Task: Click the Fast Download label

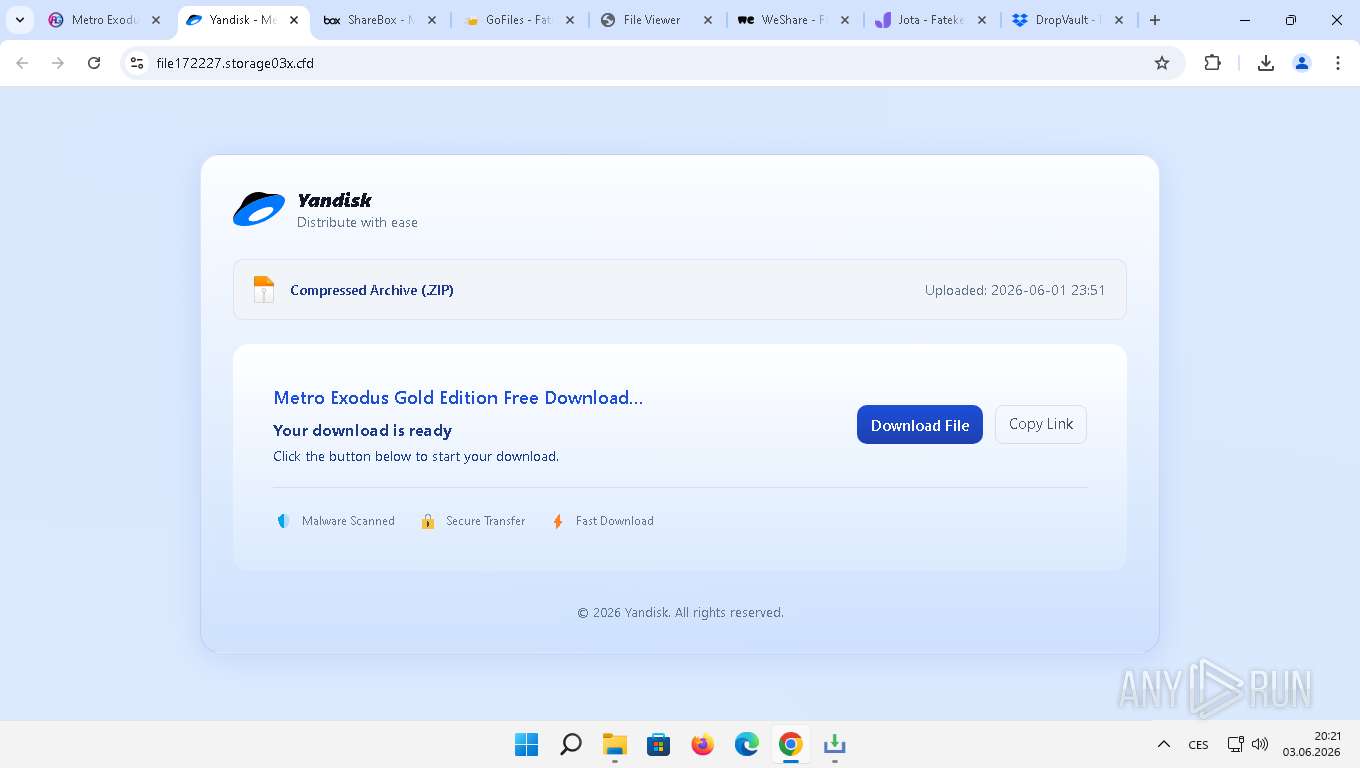Action: (614, 521)
